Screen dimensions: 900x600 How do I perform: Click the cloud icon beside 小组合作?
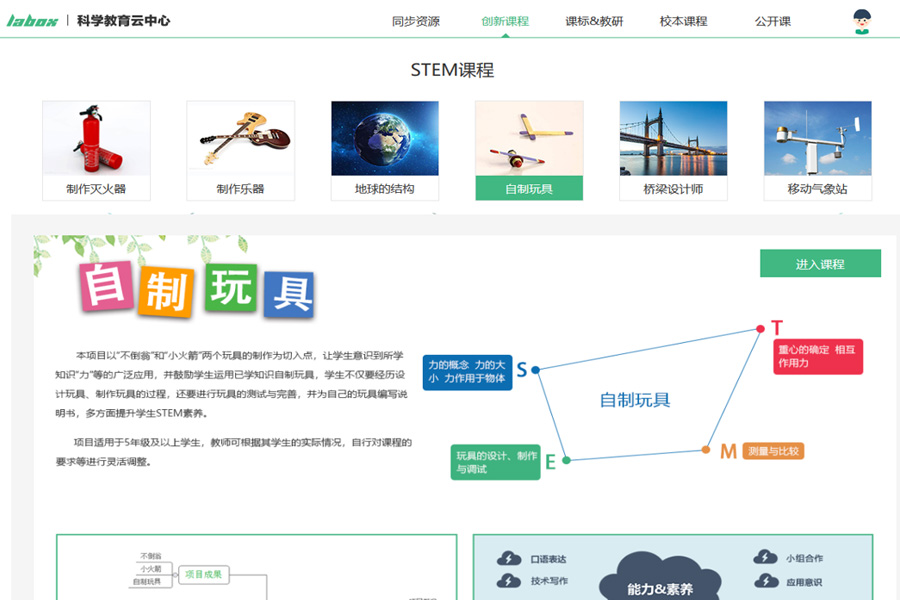point(765,557)
